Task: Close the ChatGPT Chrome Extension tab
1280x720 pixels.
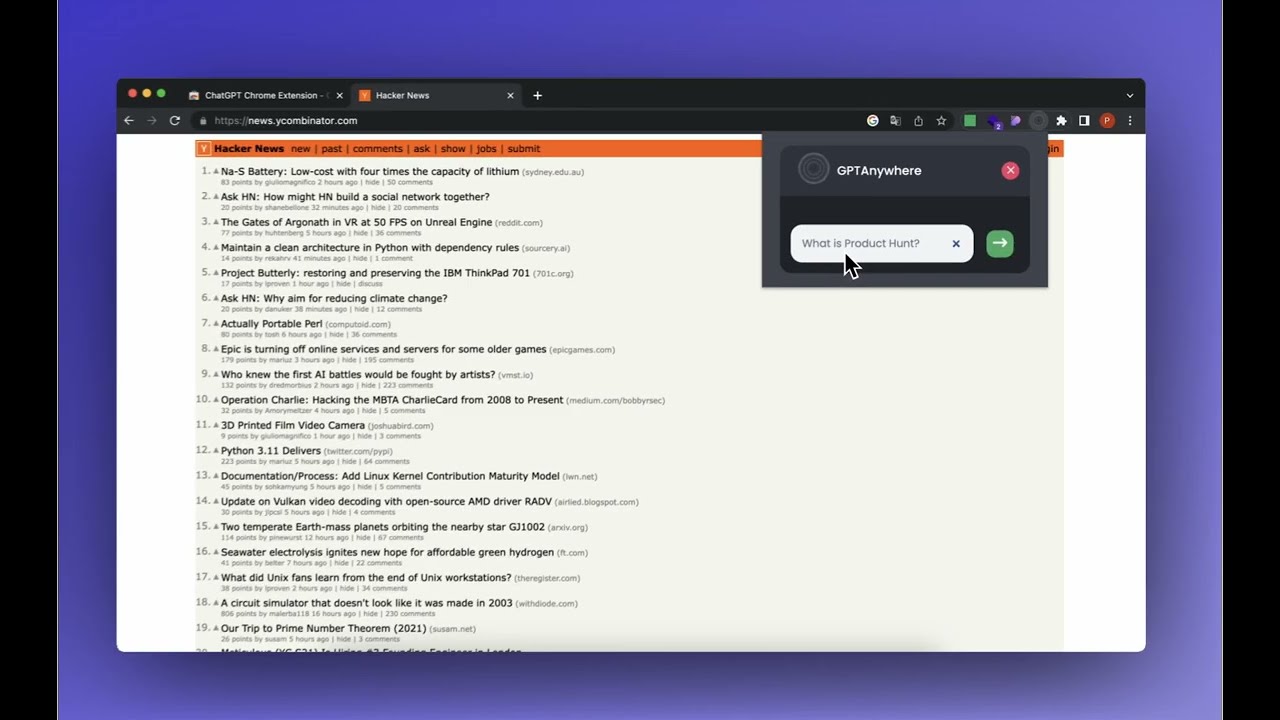Action: (x=339, y=96)
